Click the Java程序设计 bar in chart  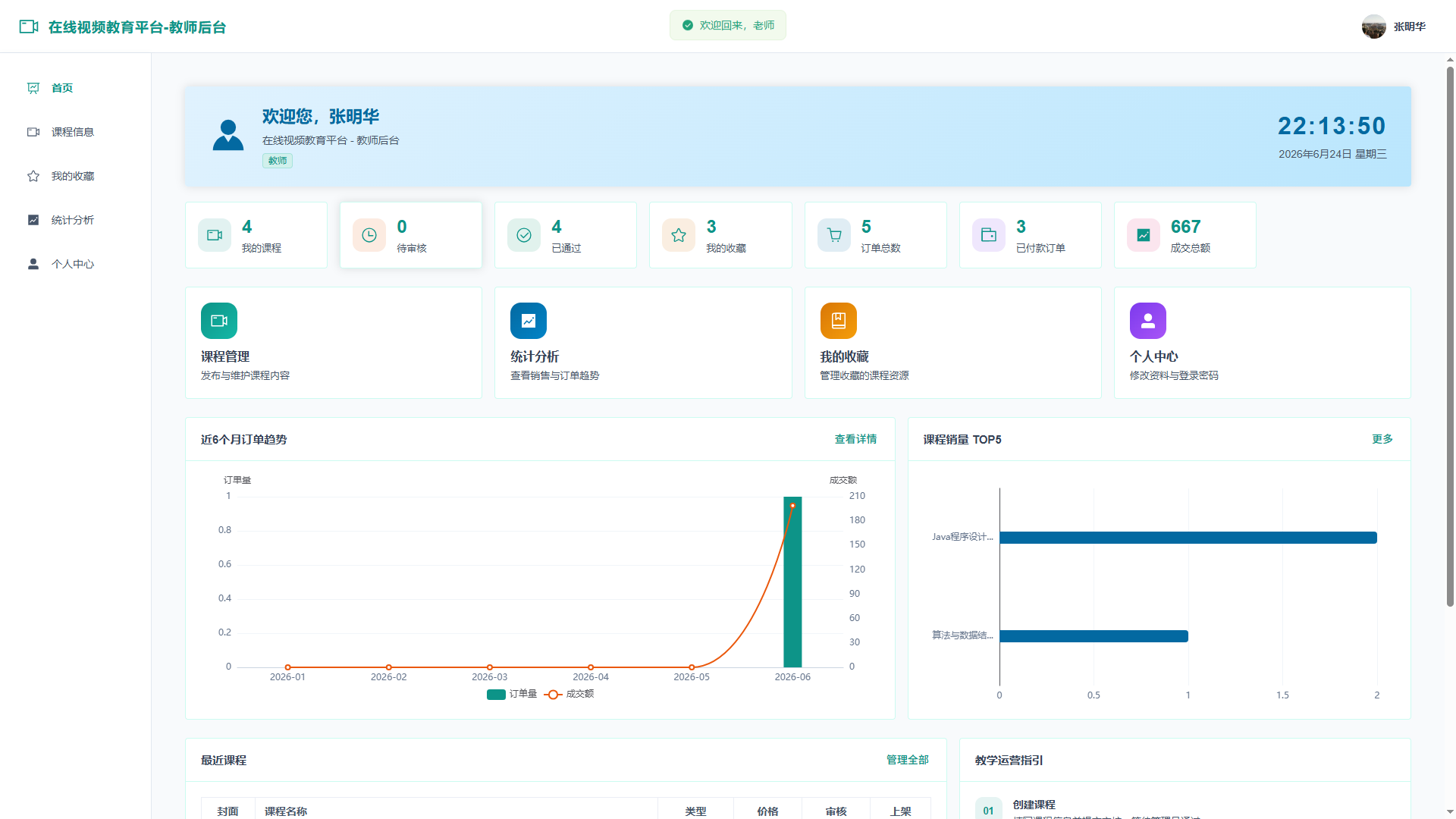click(1188, 538)
